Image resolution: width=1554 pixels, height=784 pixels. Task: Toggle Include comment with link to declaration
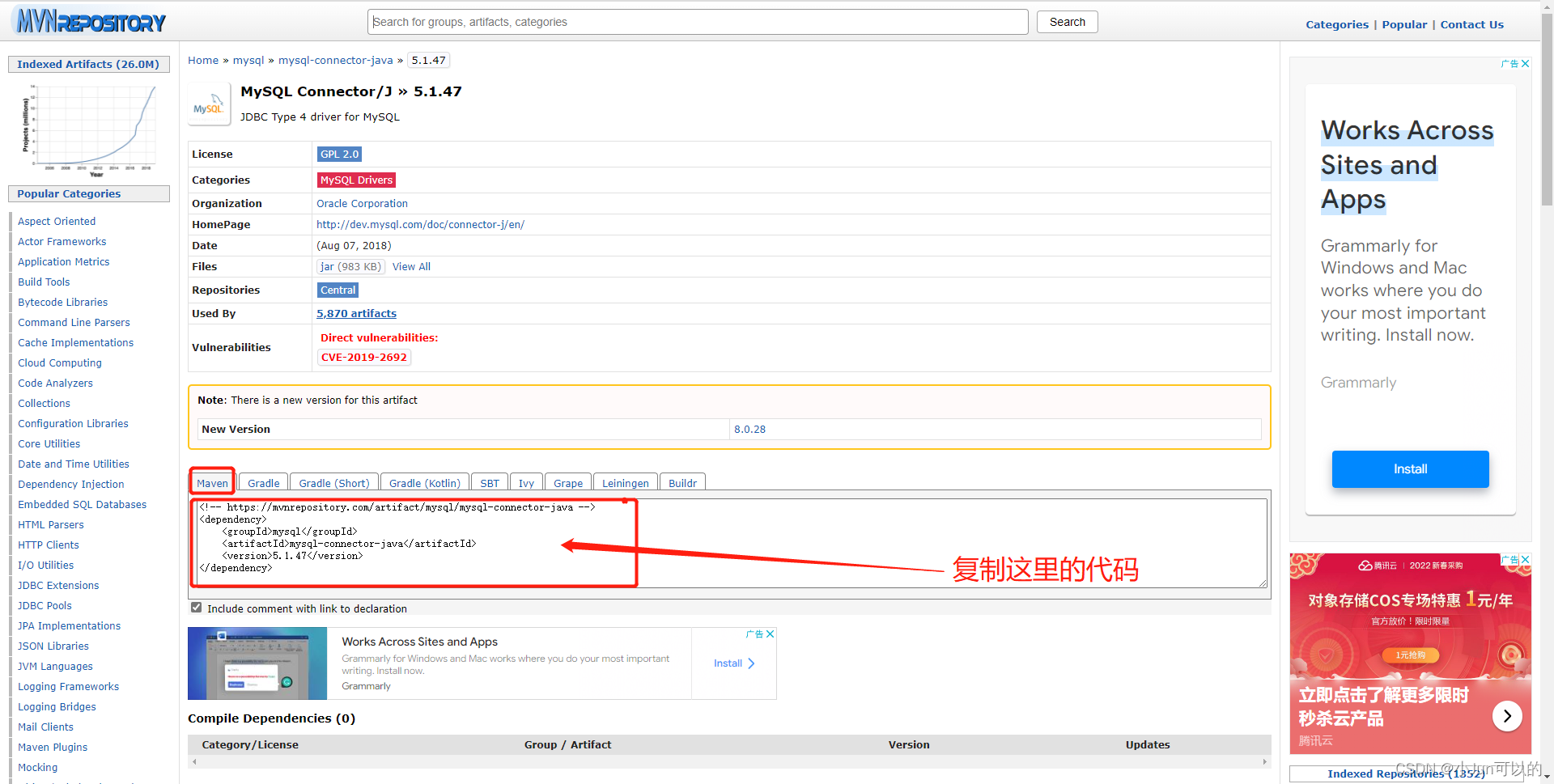click(x=196, y=608)
